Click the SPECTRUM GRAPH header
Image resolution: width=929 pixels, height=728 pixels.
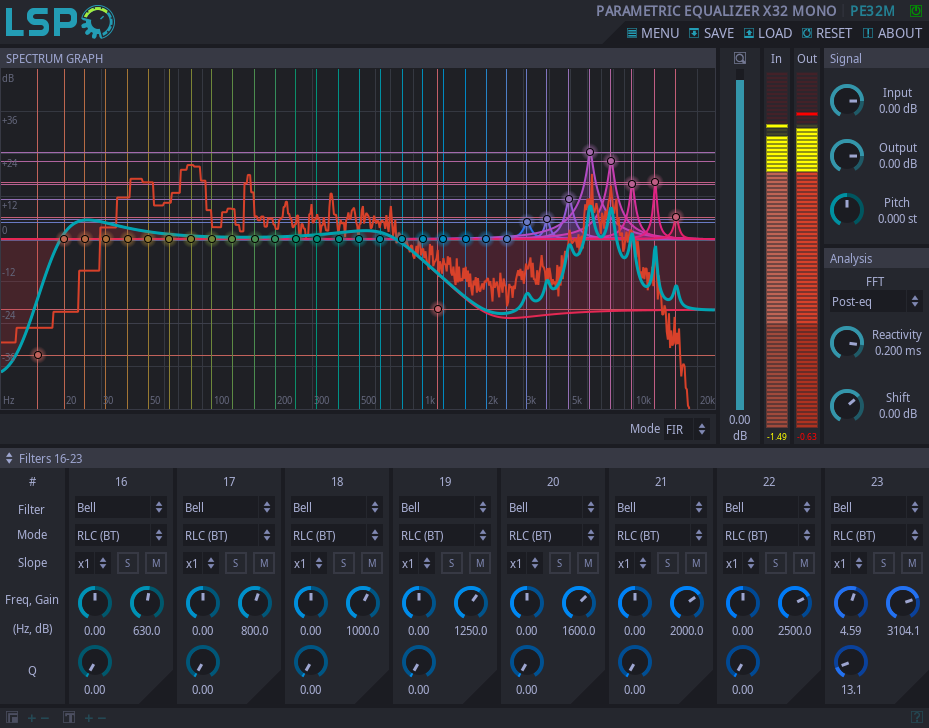(x=55, y=58)
